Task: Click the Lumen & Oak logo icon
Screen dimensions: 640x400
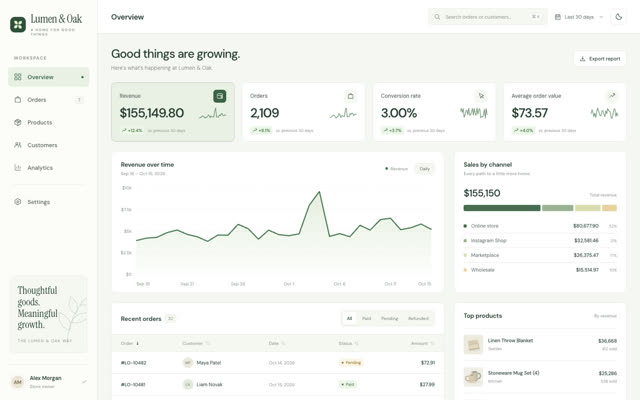Action: (x=18, y=24)
